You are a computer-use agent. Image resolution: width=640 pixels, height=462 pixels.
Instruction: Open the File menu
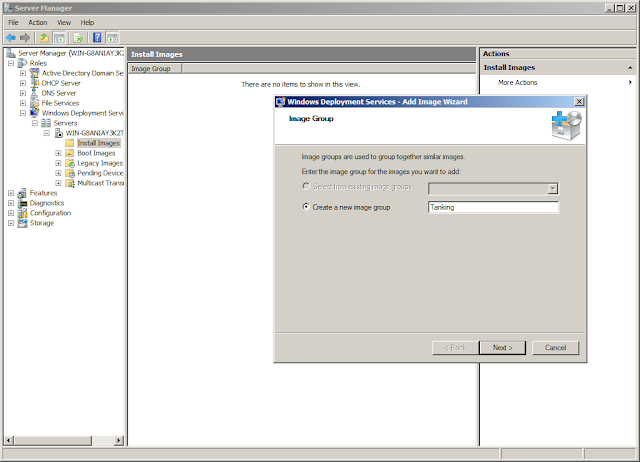(13, 22)
